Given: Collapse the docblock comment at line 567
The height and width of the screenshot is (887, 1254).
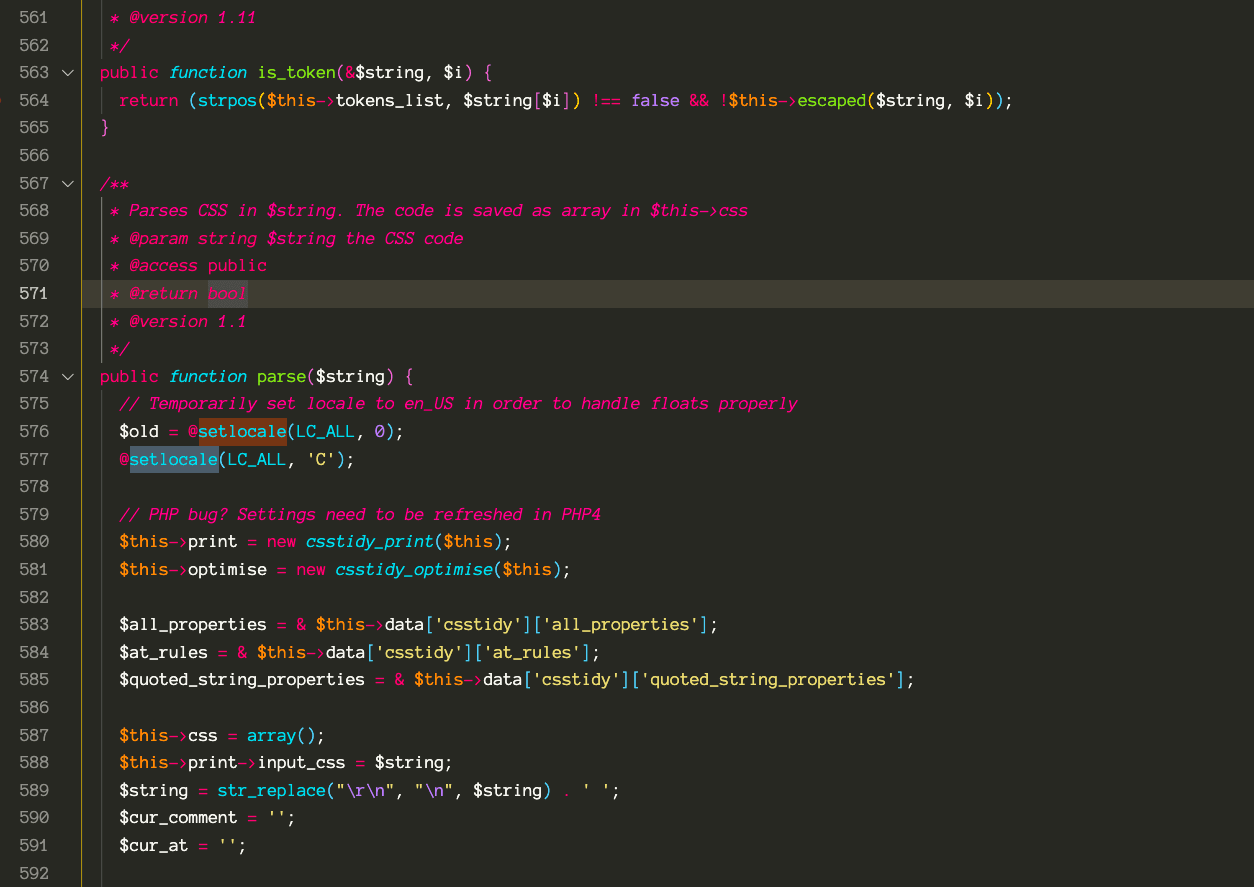Looking at the screenshot, I should (x=66, y=184).
